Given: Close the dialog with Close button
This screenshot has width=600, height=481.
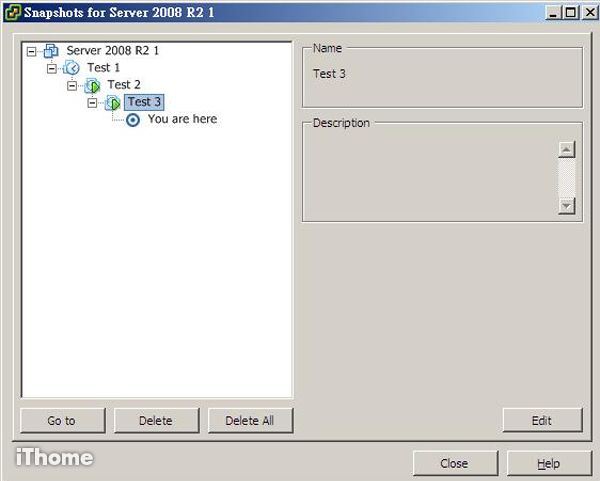Looking at the screenshot, I should [x=455, y=463].
